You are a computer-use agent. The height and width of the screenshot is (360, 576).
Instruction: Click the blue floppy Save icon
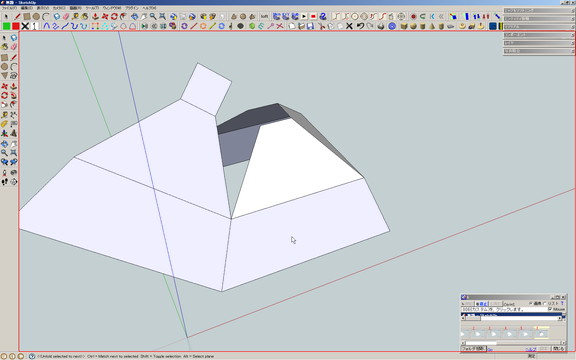pos(310,26)
